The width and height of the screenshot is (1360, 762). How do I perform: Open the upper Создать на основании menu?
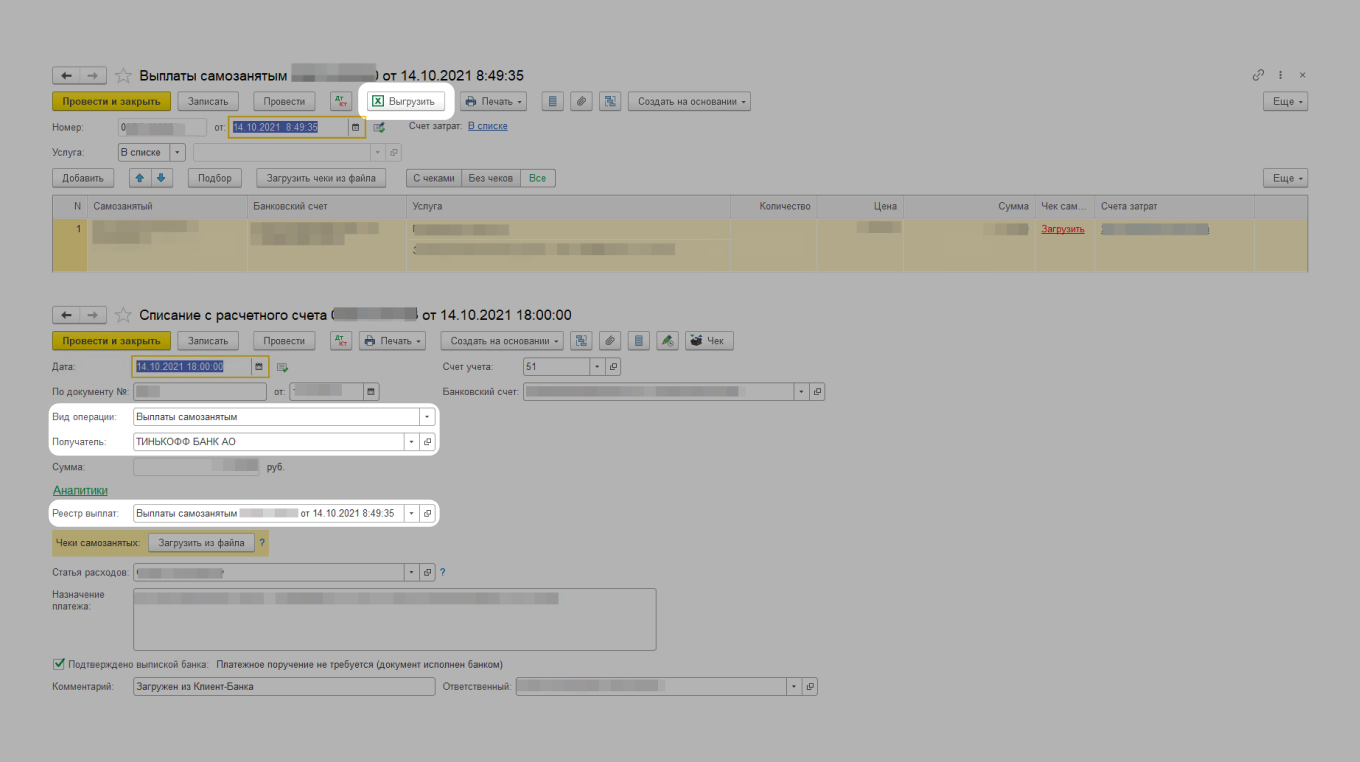(x=689, y=101)
